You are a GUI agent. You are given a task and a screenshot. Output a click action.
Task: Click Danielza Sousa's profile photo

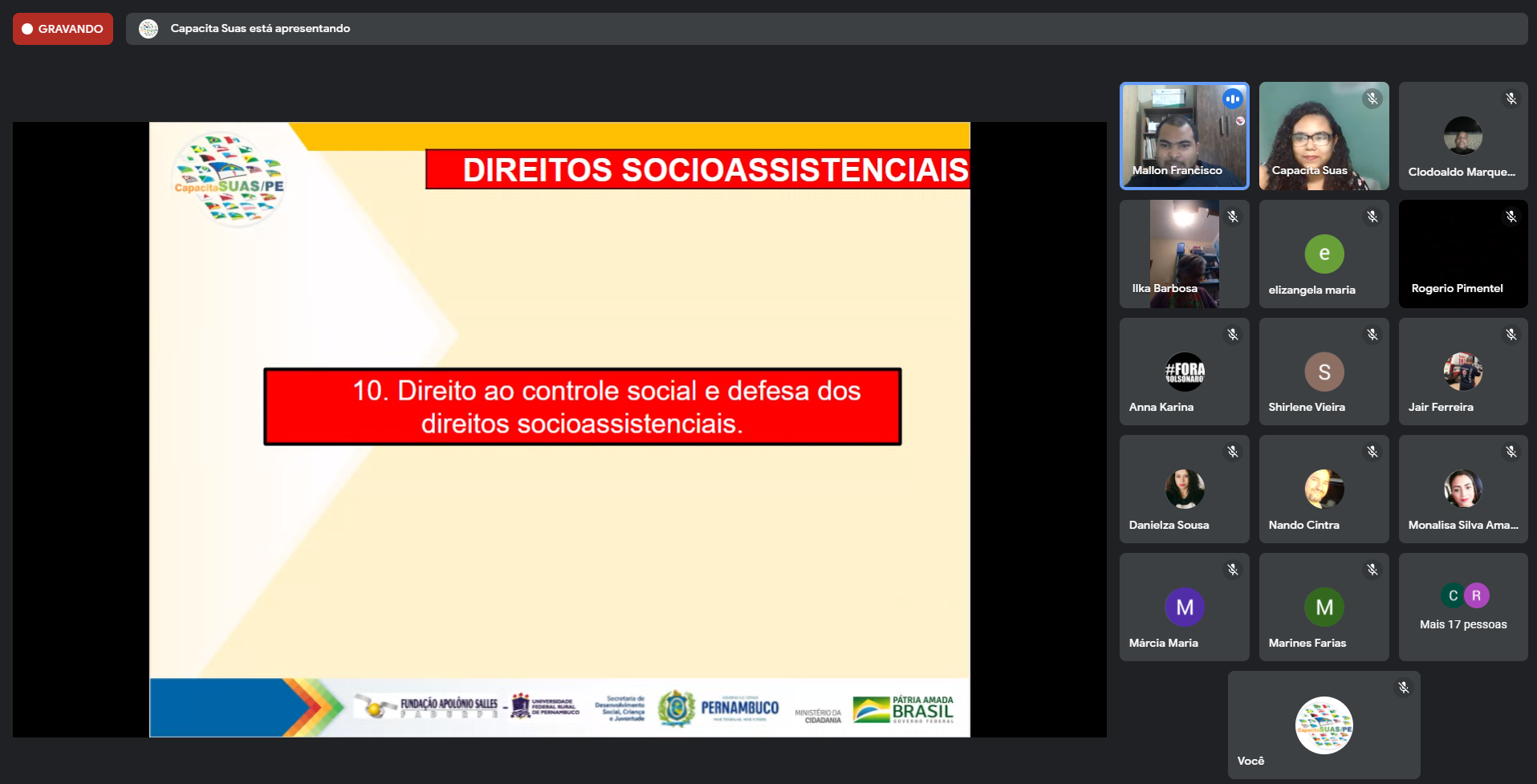pyautogui.click(x=1185, y=489)
